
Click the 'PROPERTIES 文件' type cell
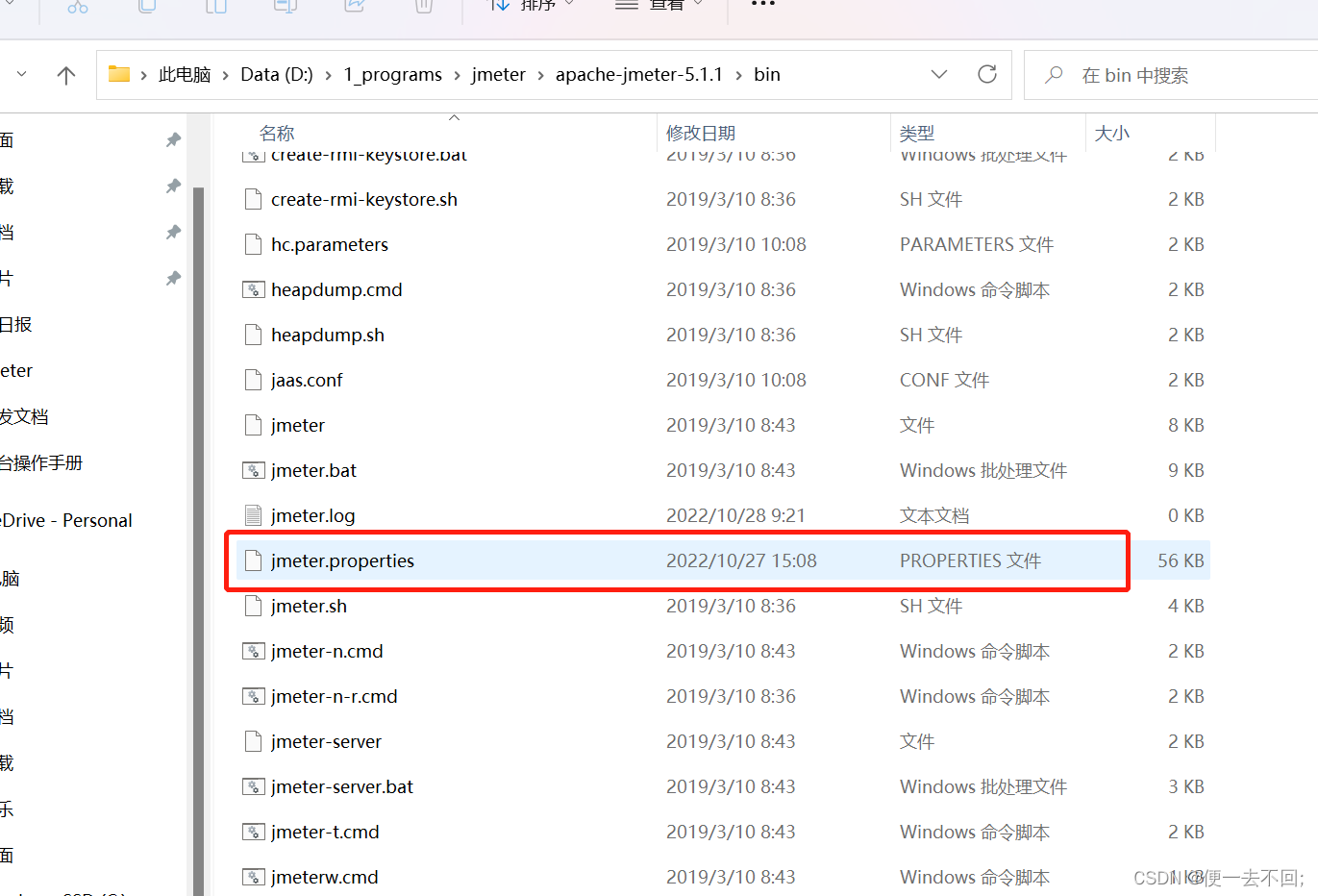[x=970, y=560]
